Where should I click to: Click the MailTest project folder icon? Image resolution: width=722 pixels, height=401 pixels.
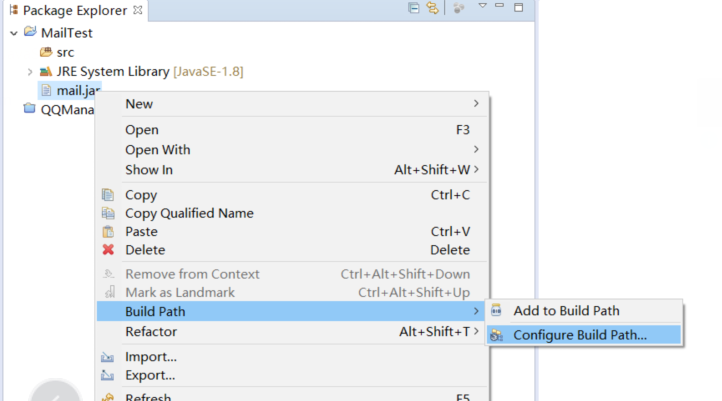(30, 32)
